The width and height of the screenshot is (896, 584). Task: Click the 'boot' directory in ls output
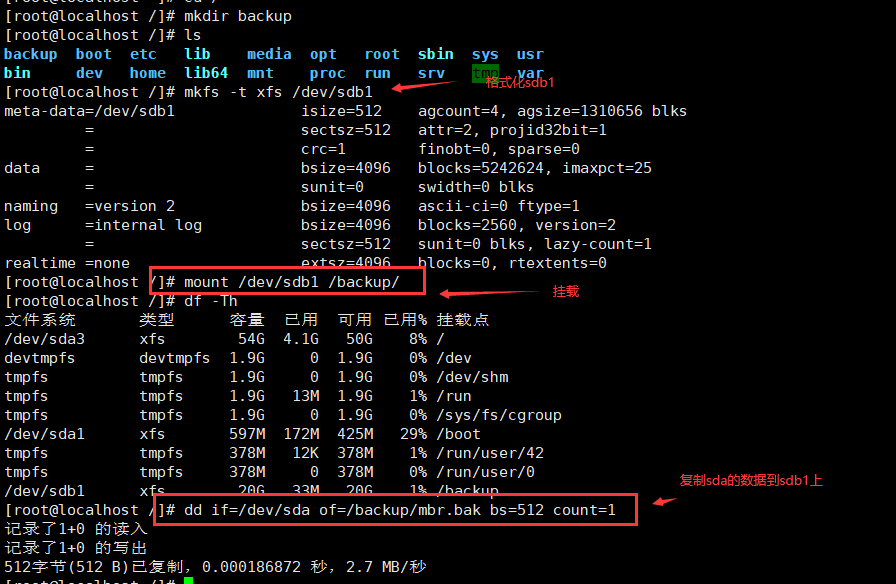[x=94, y=54]
